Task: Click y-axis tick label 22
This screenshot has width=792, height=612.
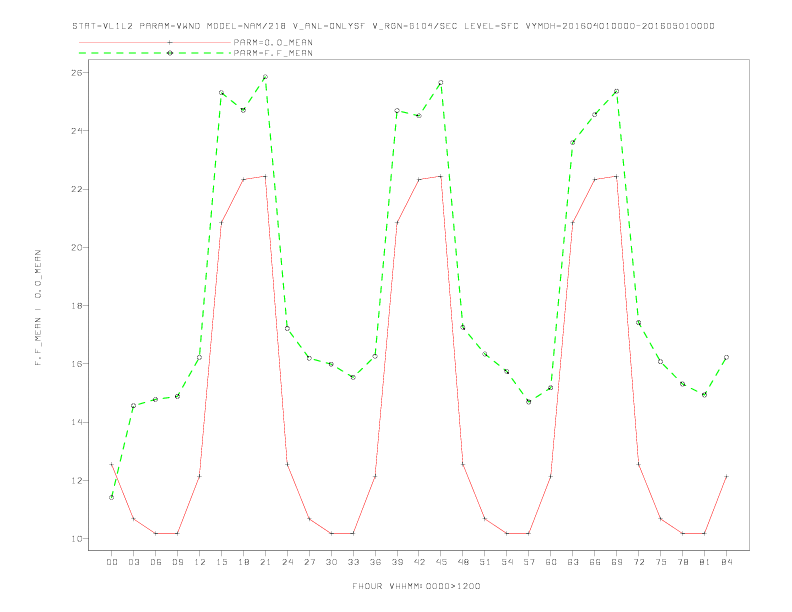Action: pos(77,189)
